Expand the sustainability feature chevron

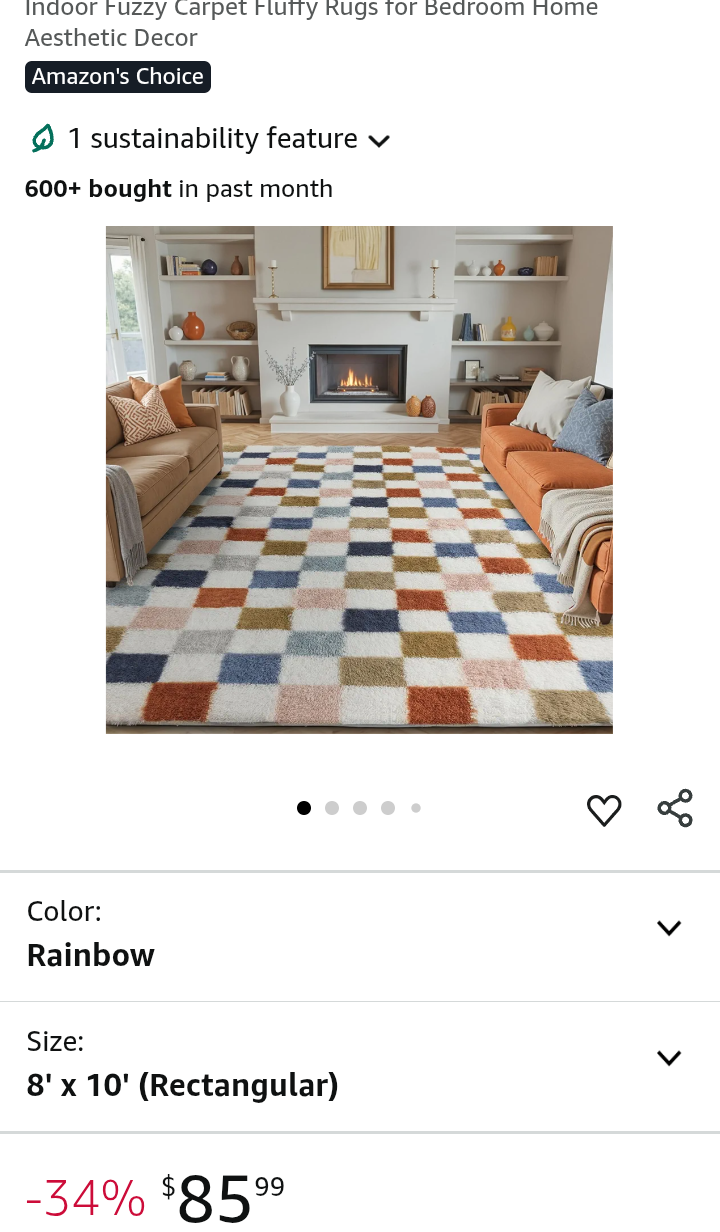click(x=379, y=141)
